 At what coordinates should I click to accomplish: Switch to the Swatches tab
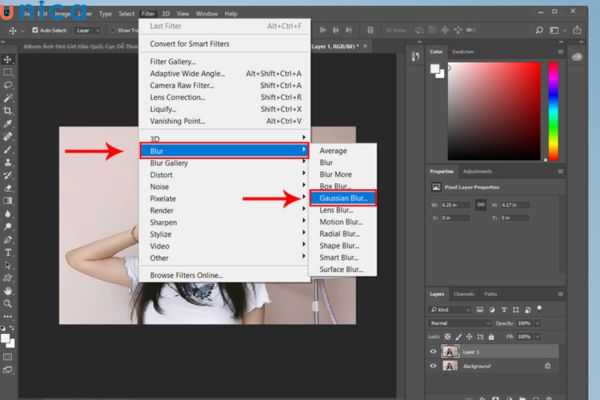463,50
